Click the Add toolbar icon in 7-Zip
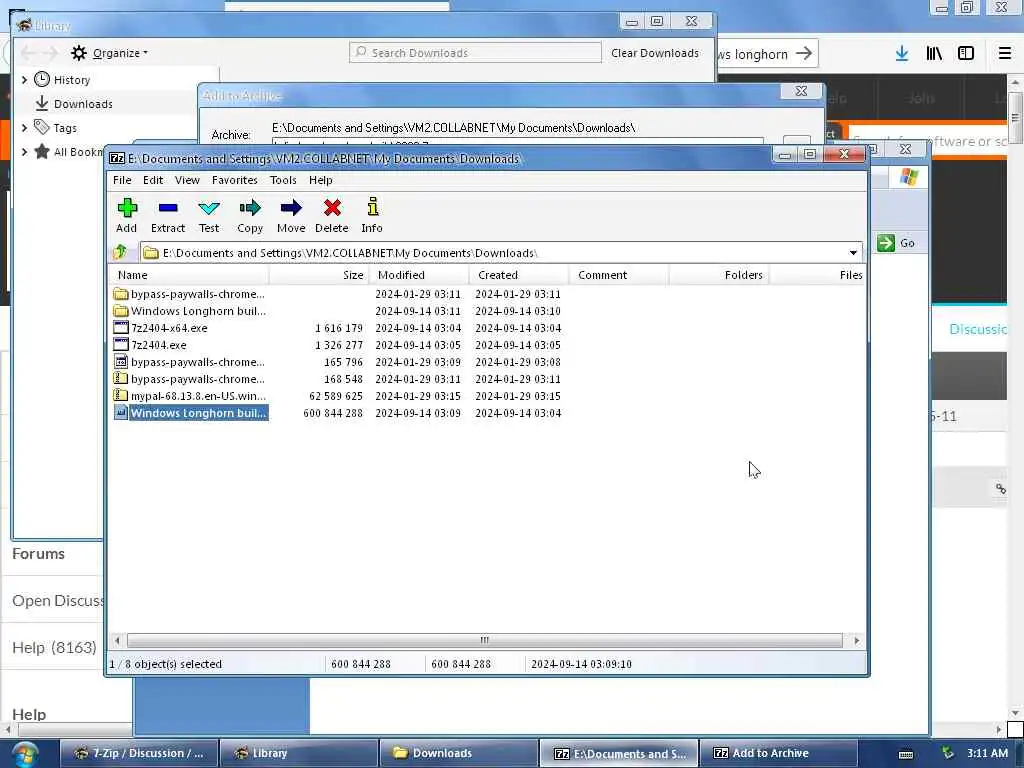This screenshot has width=1024, height=768. 127,215
